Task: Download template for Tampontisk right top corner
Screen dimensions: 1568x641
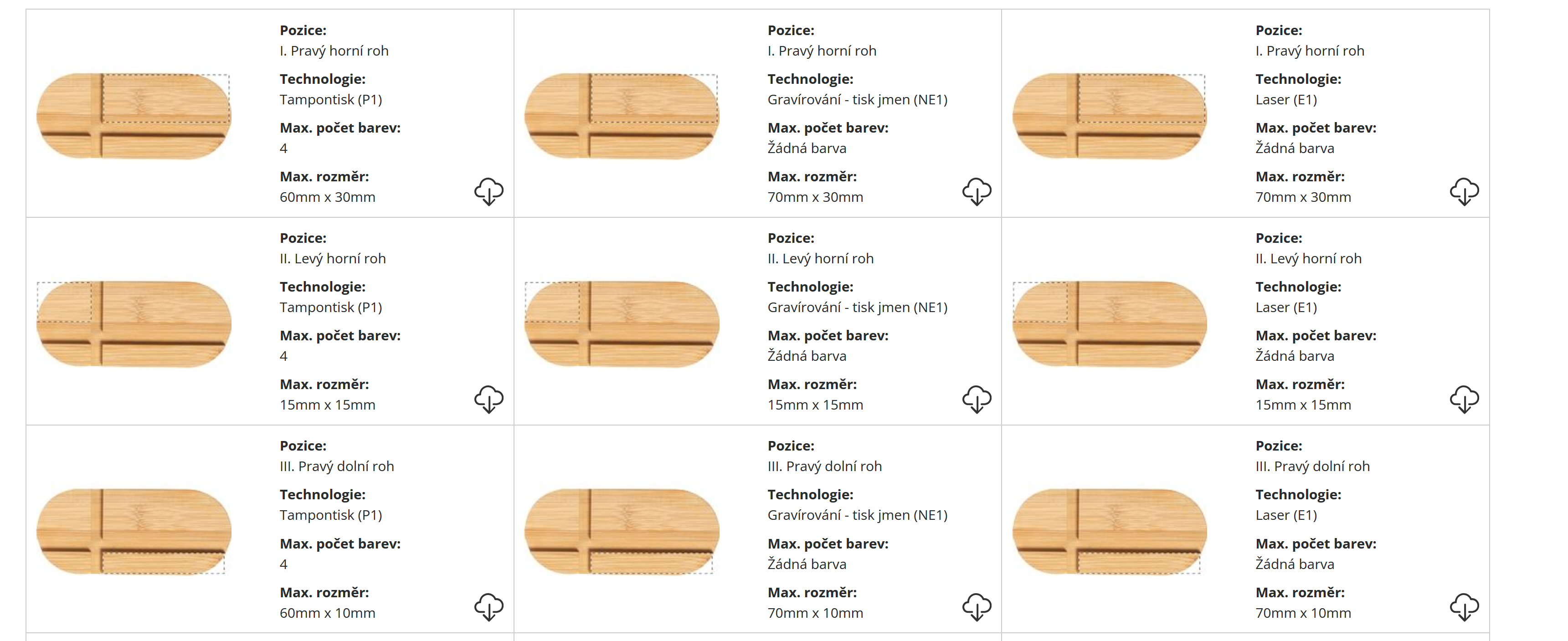Action: coord(489,192)
